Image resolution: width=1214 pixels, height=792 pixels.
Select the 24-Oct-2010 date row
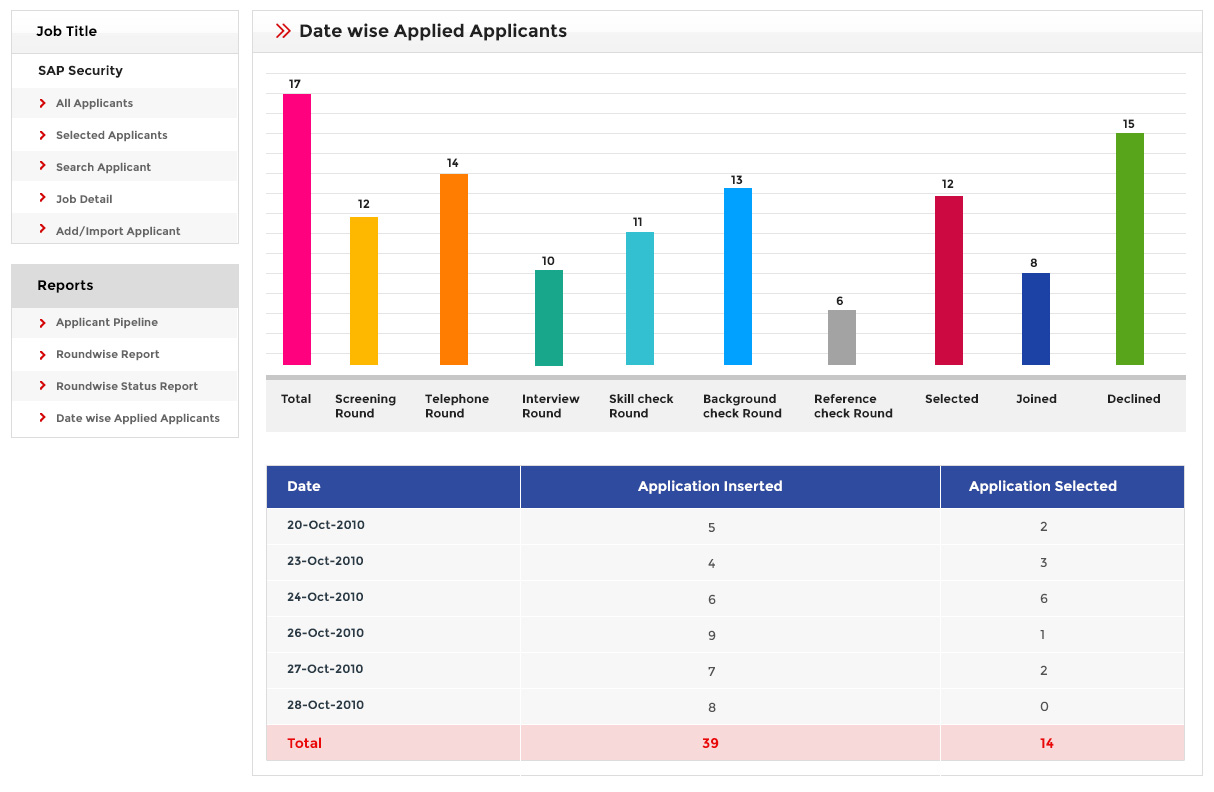725,598
